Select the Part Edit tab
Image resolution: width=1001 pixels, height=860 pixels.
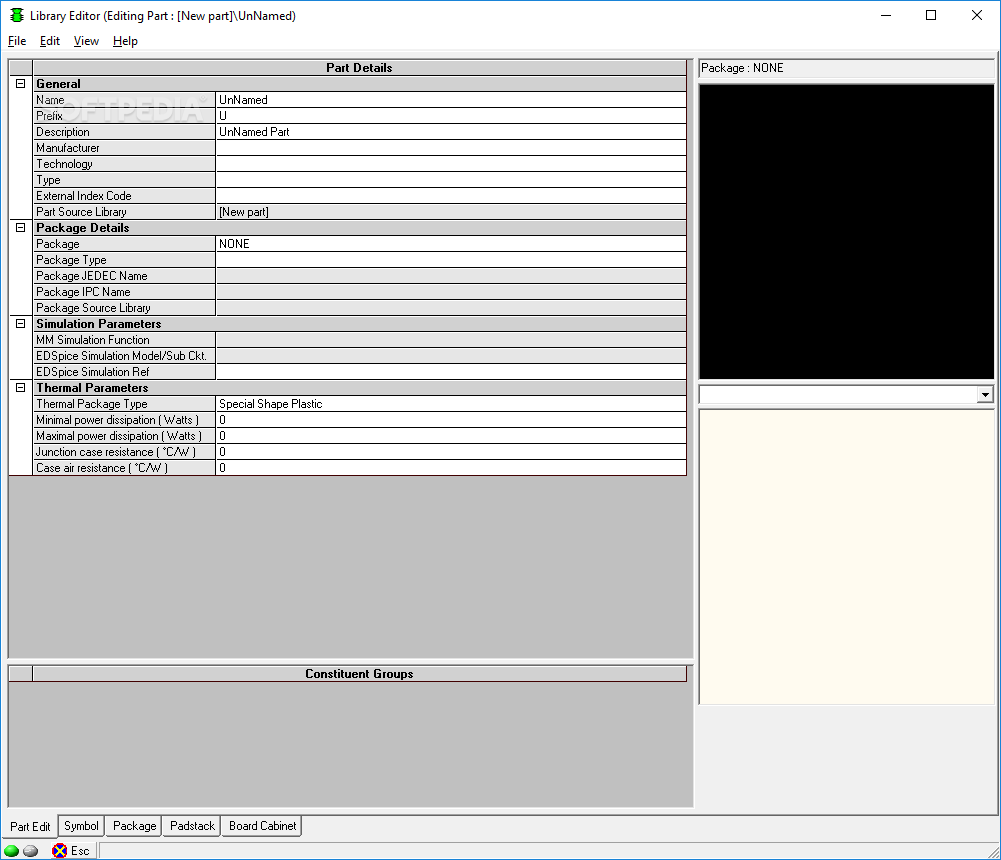[30, 827]
